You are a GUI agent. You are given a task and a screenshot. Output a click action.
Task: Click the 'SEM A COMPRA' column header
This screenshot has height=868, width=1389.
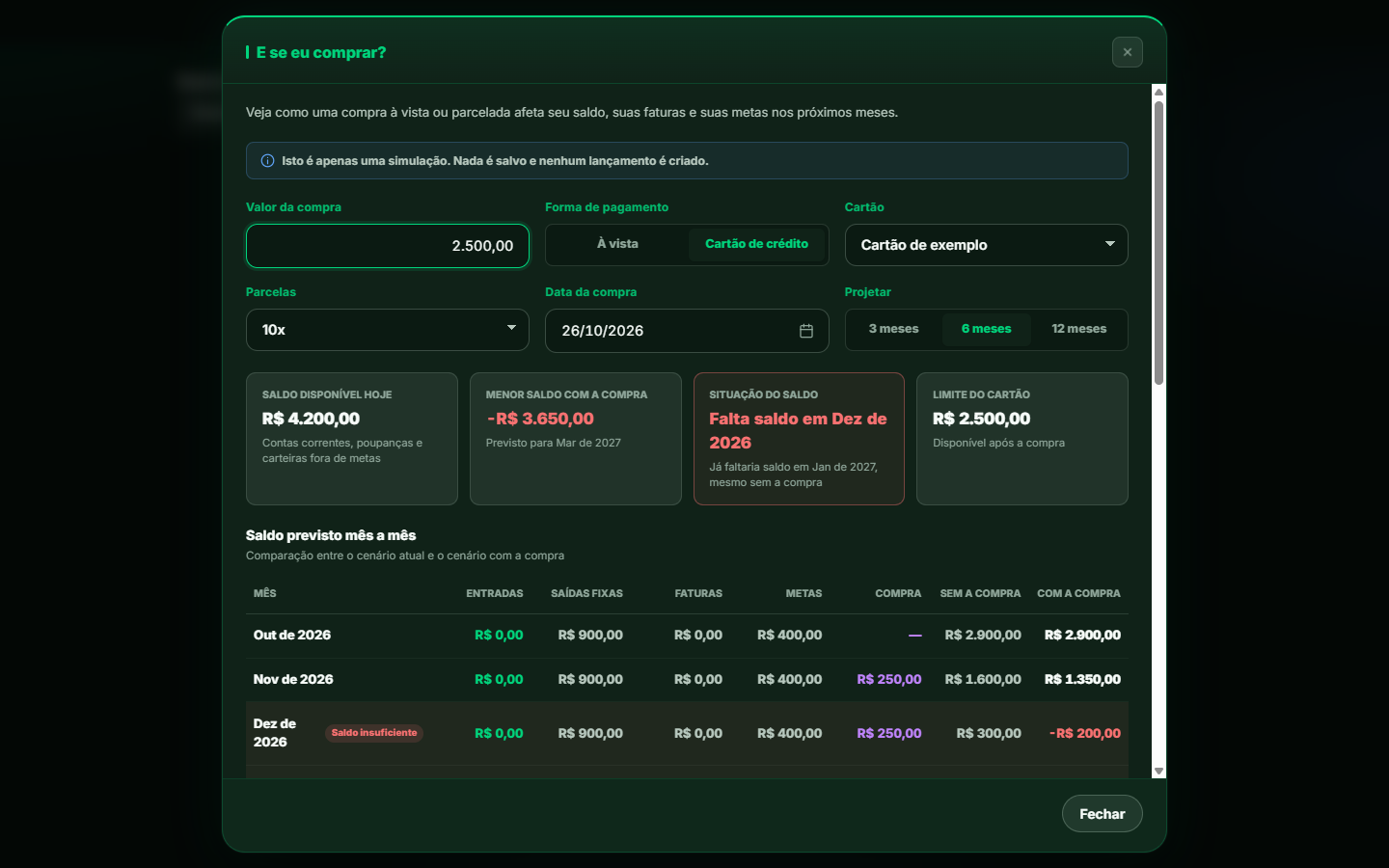click(x=980, y=594)
